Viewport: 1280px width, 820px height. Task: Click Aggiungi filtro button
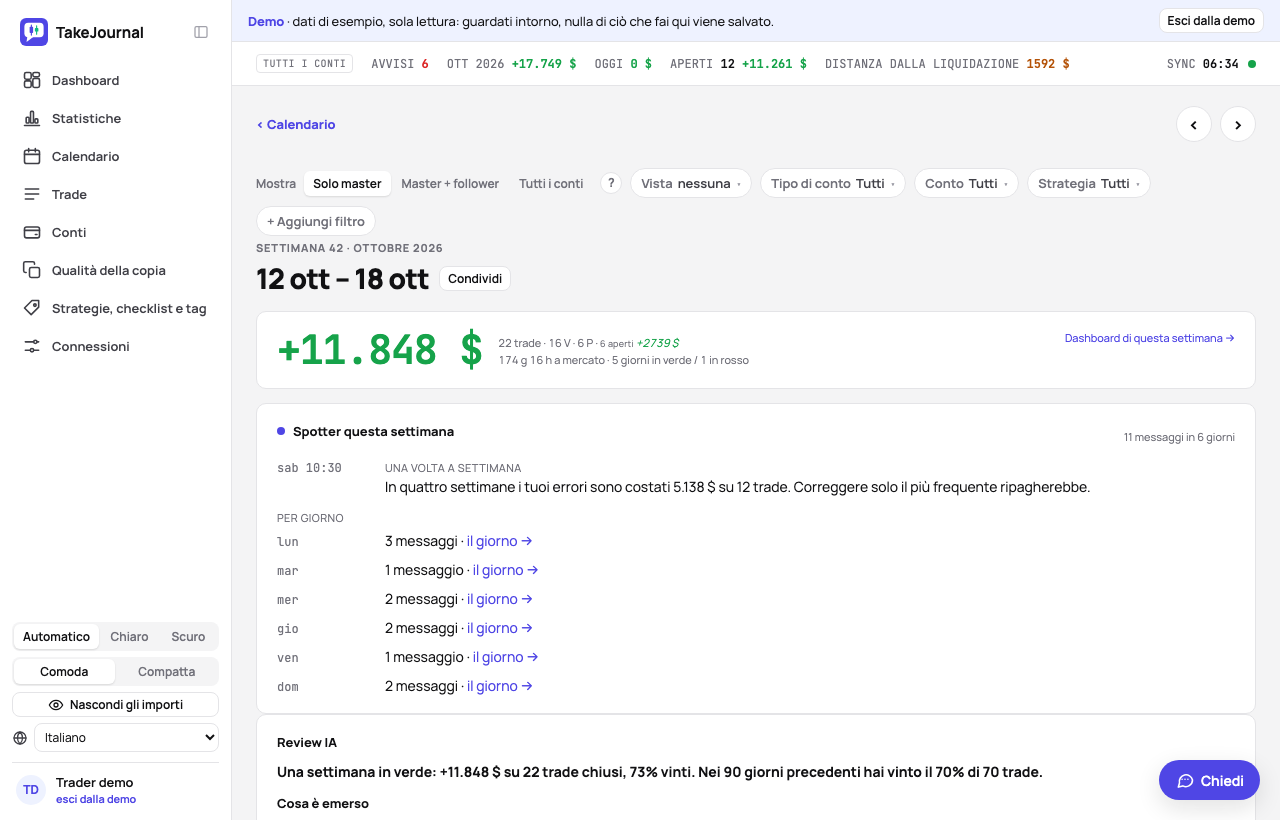(x=316, y=221)
